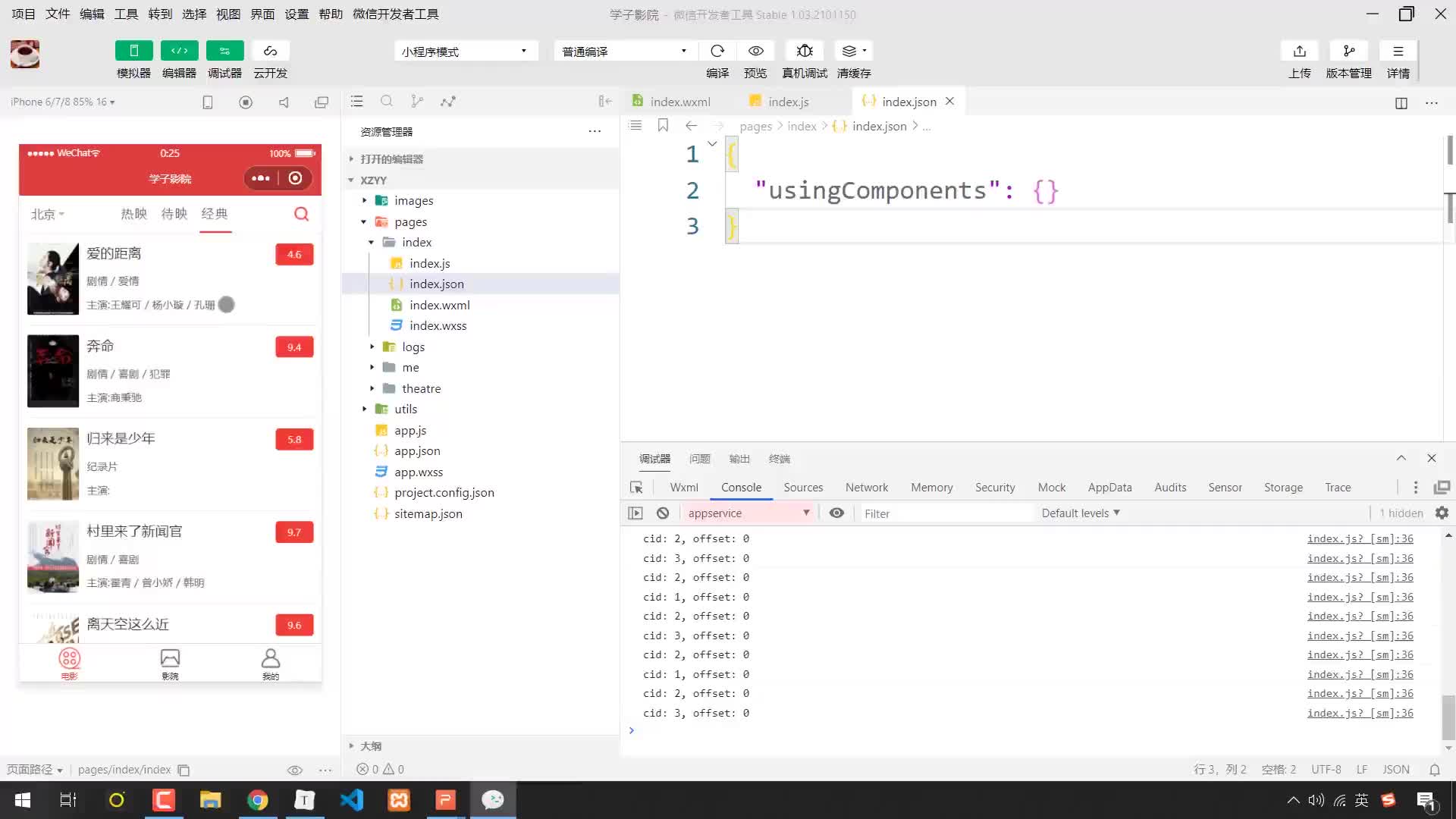Fold code at line 1
1456x819 pixels.
(x=712, y=143)
